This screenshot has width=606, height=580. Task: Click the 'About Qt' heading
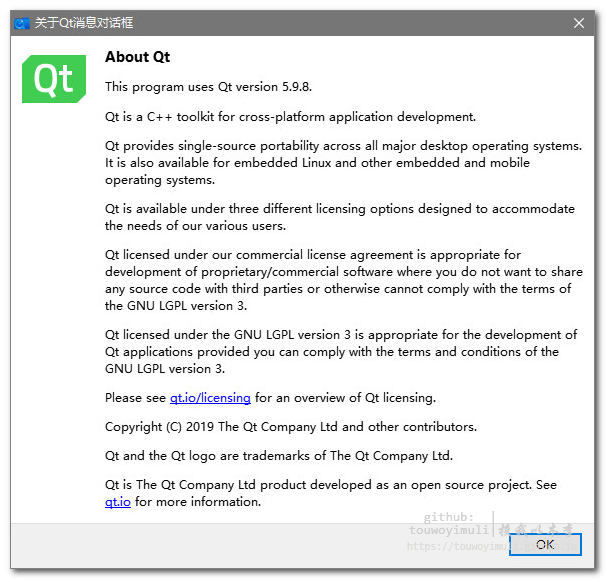coord(138,57)
